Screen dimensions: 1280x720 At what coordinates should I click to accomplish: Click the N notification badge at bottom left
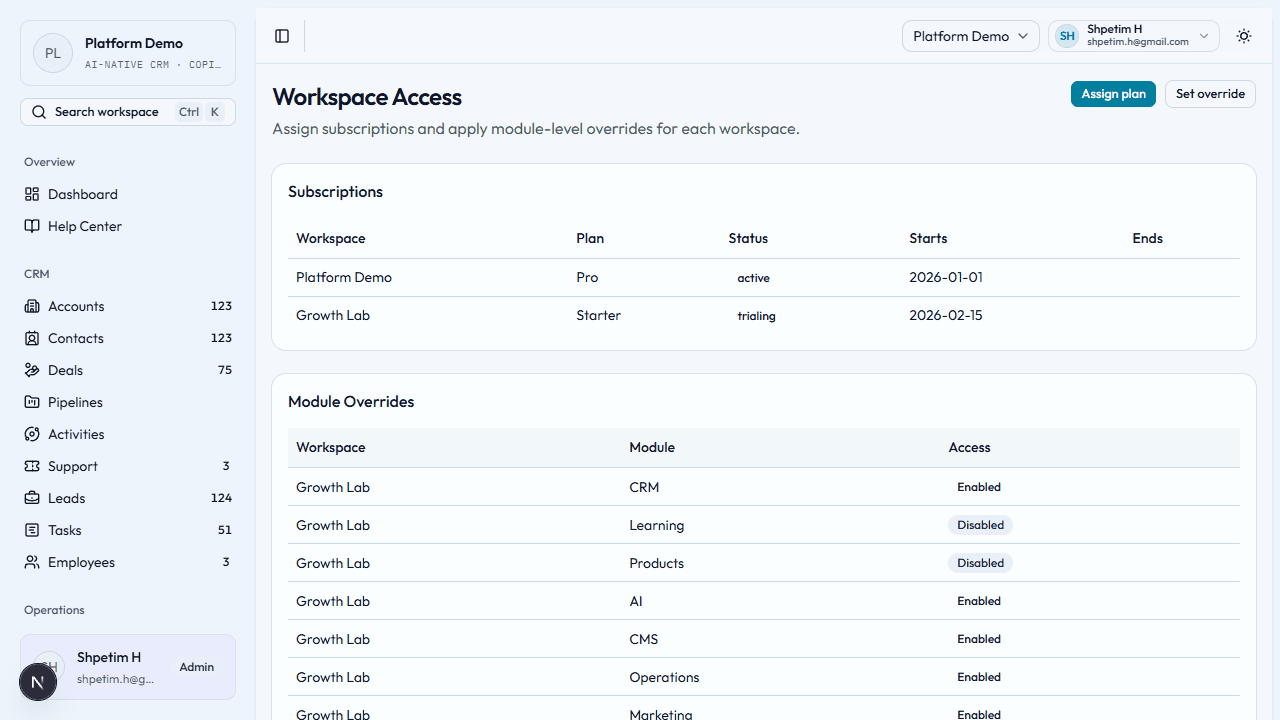click(37, 681)
